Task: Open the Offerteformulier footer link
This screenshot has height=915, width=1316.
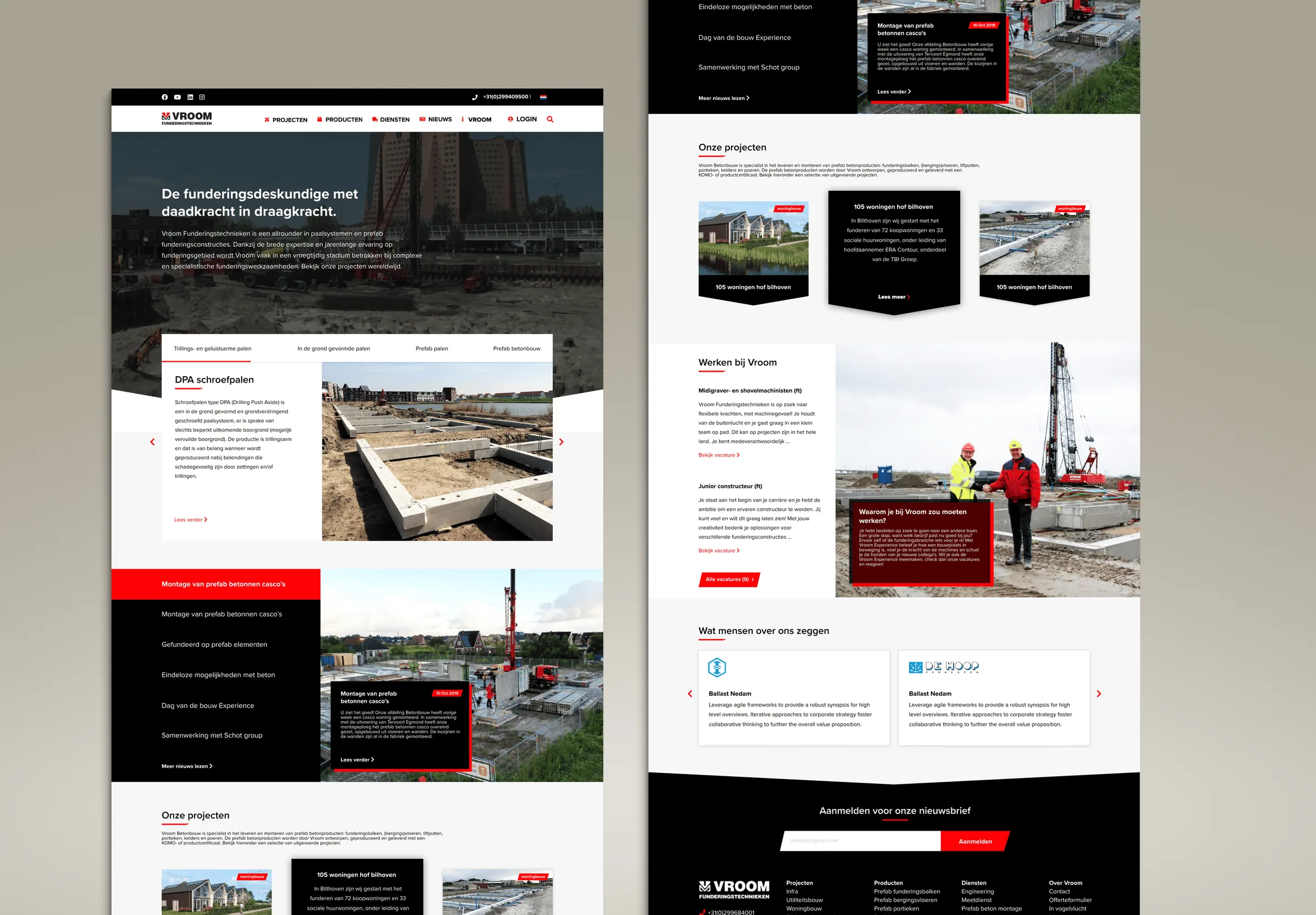Action: (1070, 900)
